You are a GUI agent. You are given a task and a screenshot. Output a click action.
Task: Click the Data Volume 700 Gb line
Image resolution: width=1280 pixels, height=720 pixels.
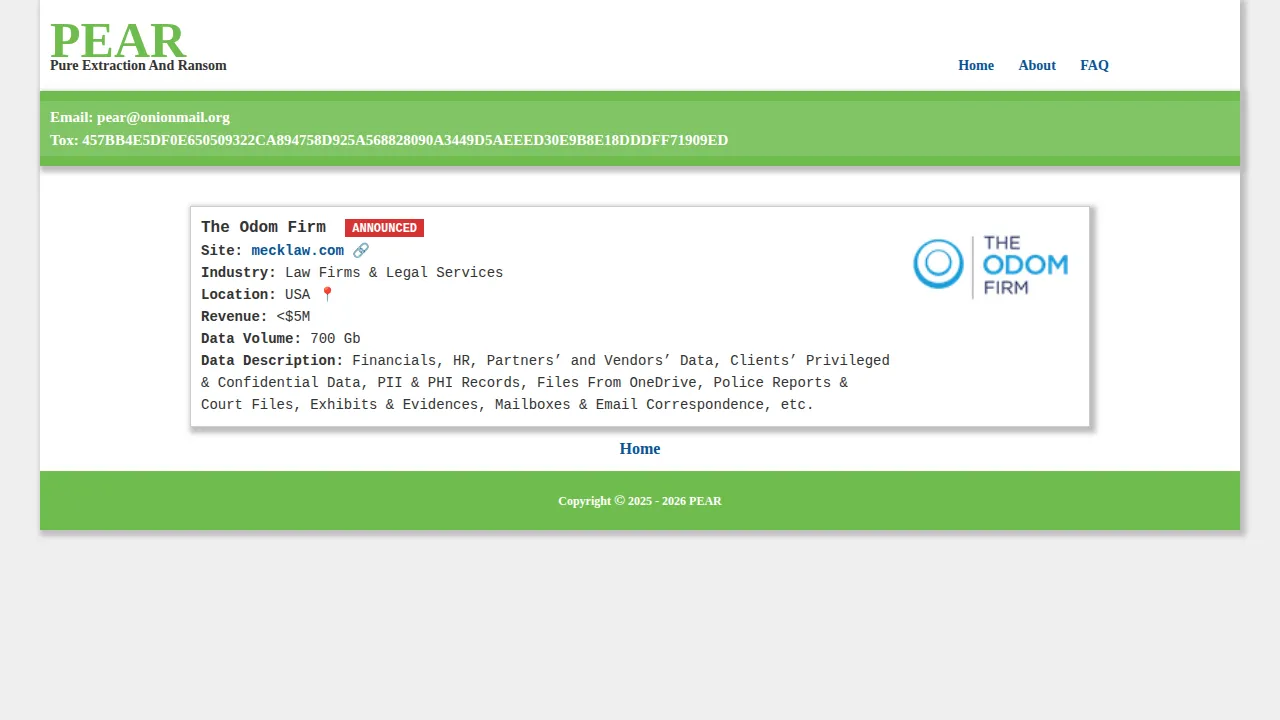(280, 339)
